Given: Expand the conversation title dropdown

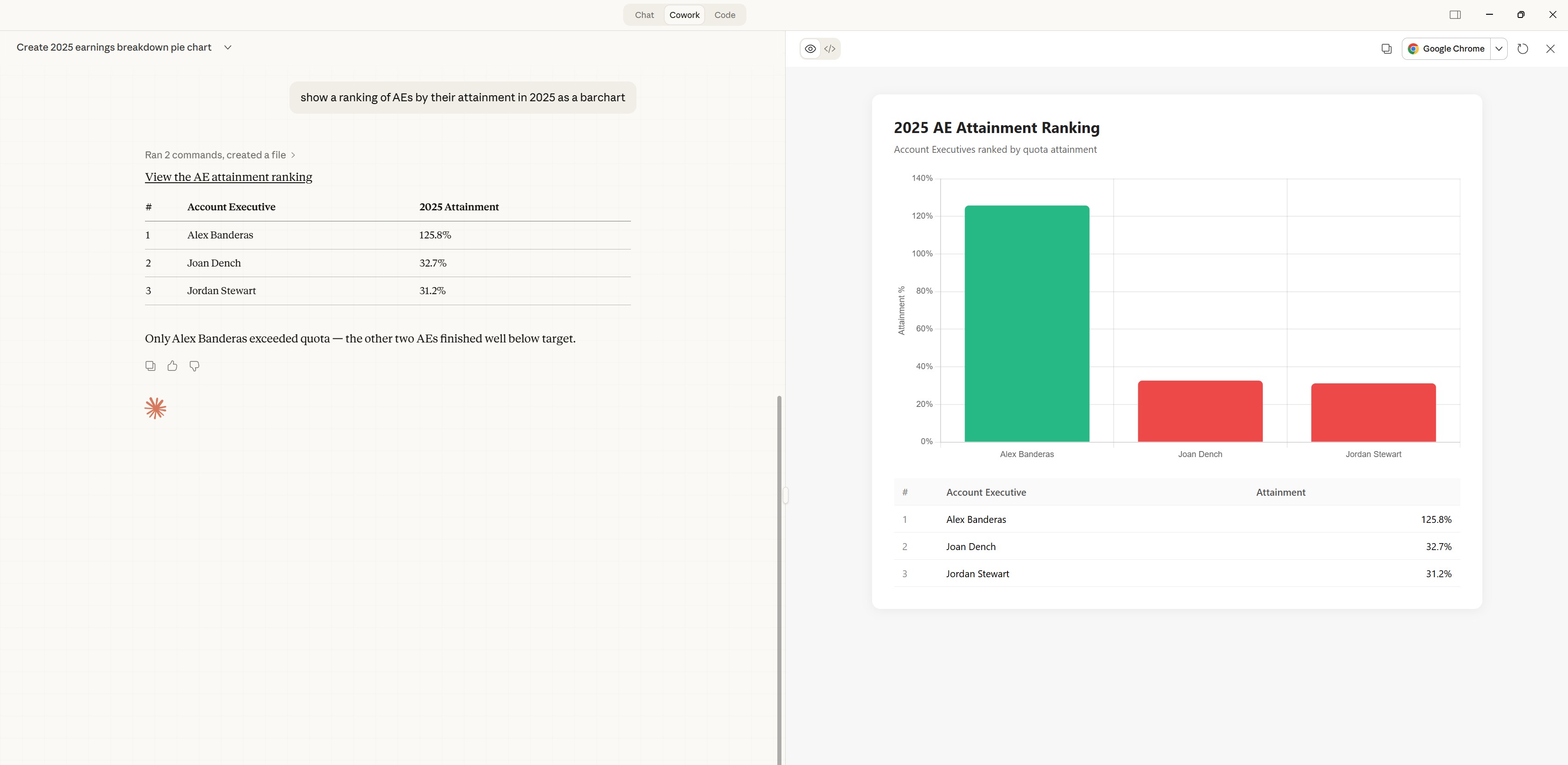Looking at the screenshot, I should [x=228, y=47].
